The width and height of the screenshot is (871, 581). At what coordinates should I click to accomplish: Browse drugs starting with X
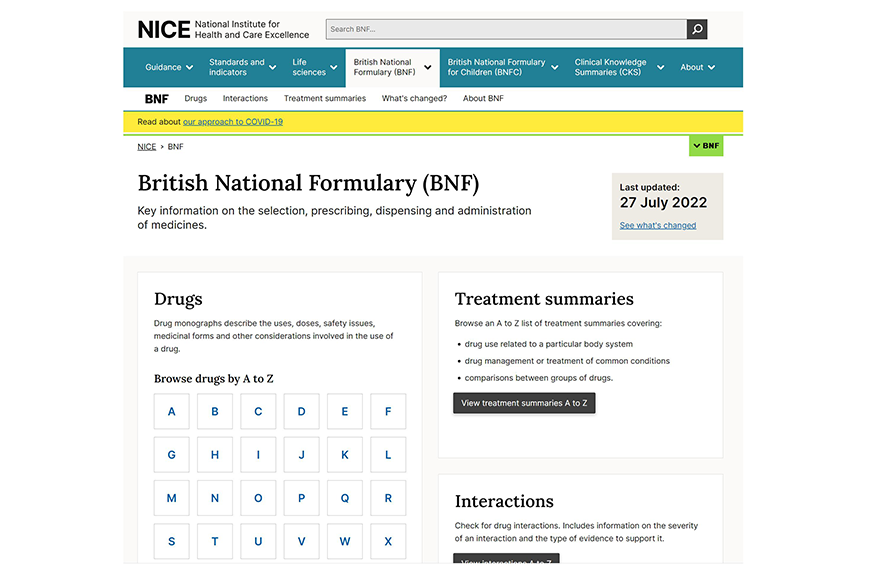point(388,542)
